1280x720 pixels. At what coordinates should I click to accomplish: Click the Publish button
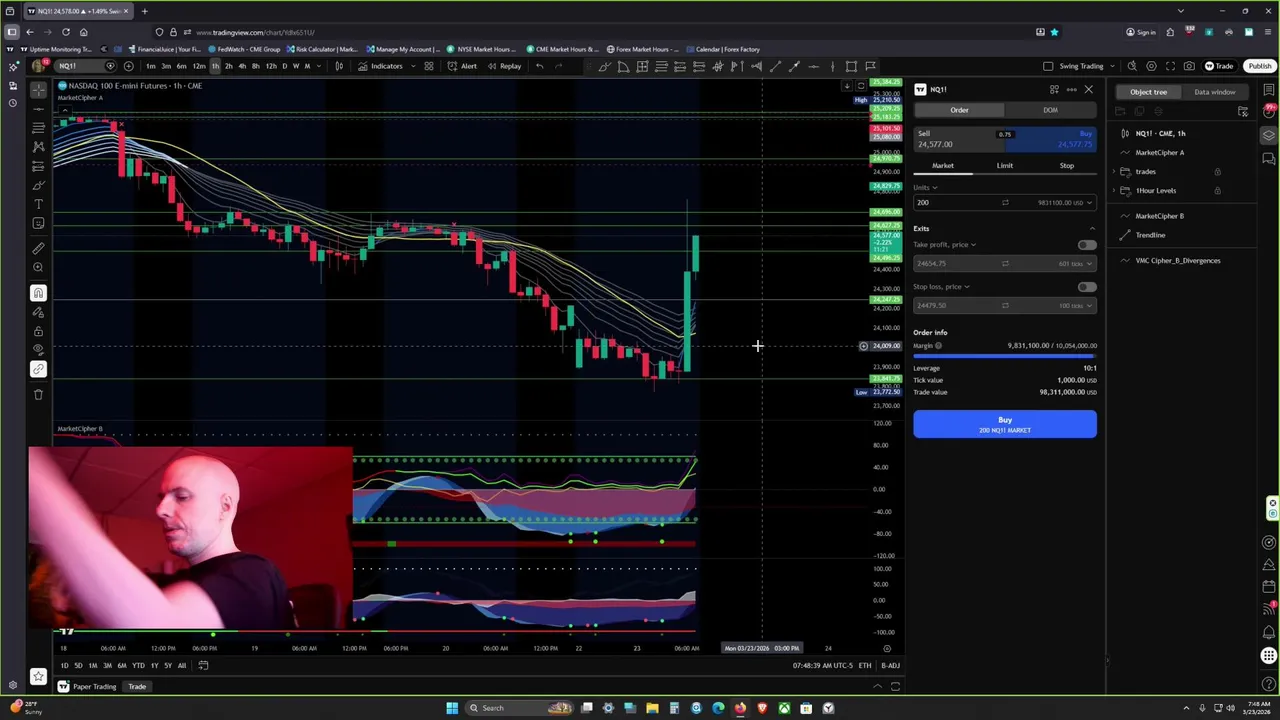(1259, 66)
